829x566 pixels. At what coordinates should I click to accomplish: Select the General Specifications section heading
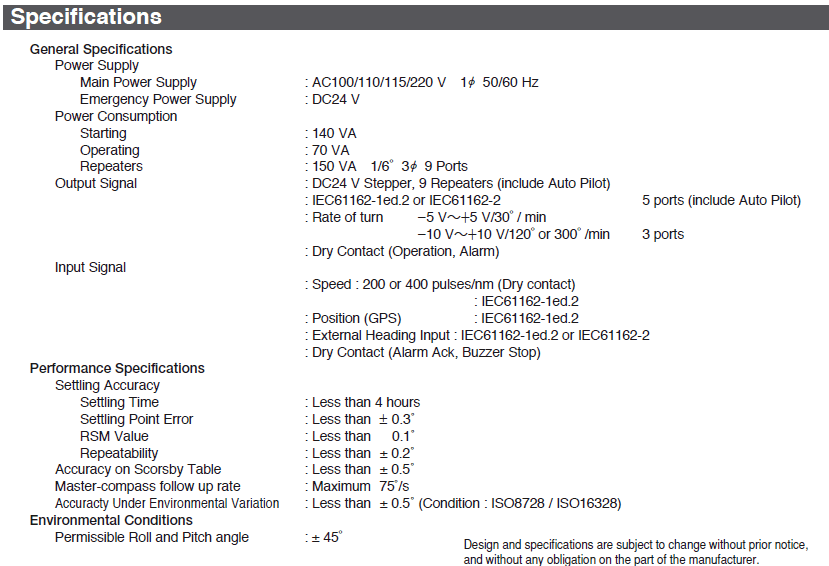pos(101,49)
